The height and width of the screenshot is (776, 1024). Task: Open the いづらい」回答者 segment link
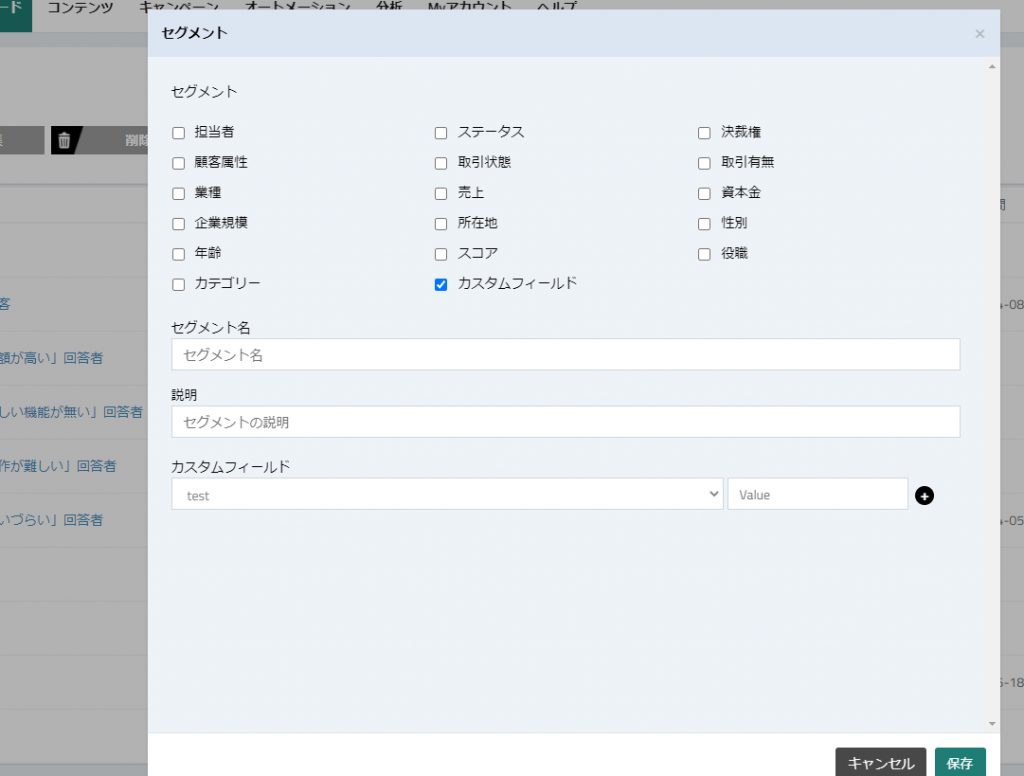coord(52,521)
